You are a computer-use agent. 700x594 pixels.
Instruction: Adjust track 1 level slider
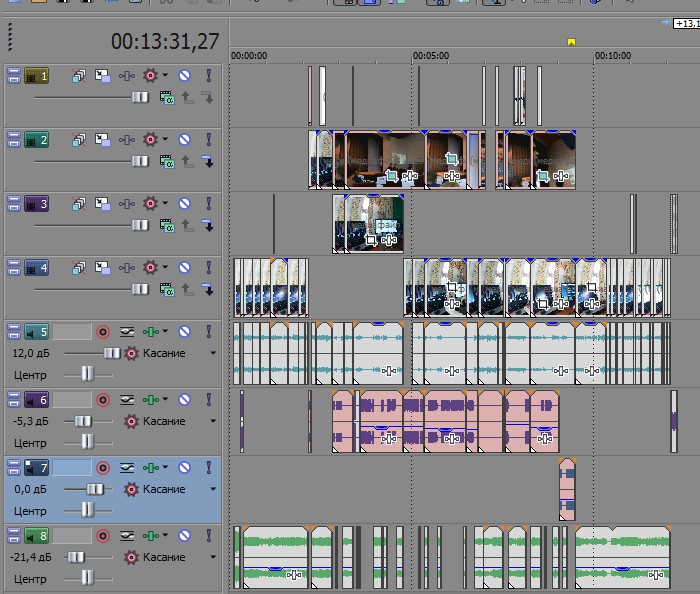click(x=140, y=97)
